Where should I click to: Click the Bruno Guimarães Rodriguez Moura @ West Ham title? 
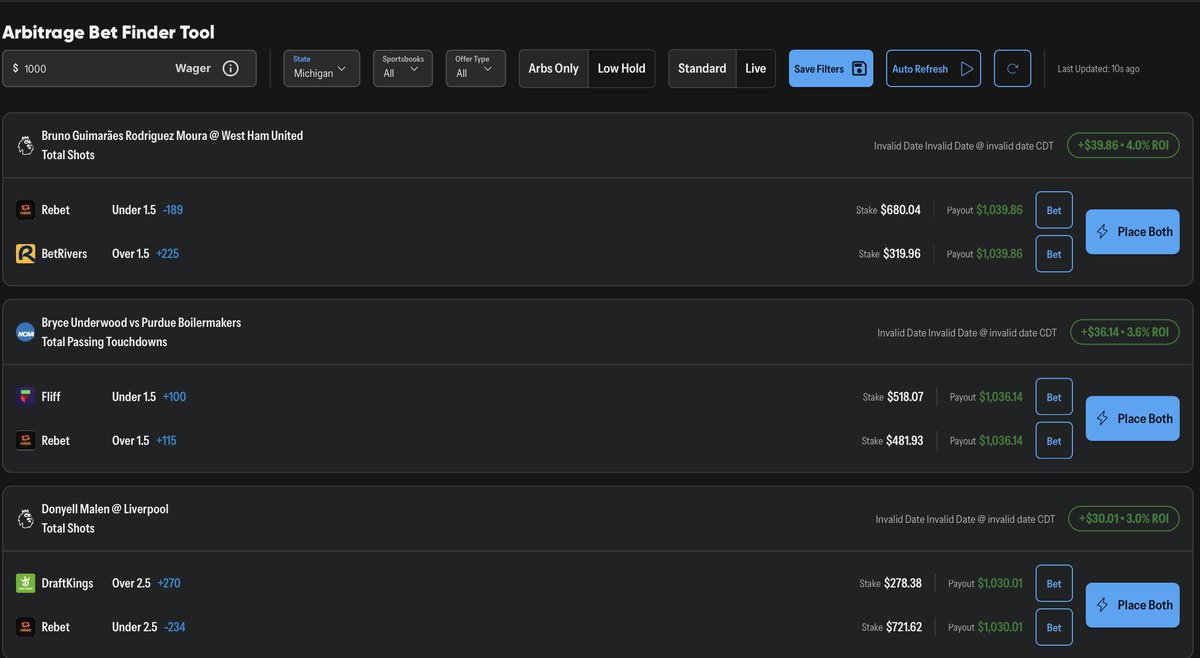click(172, 135)
